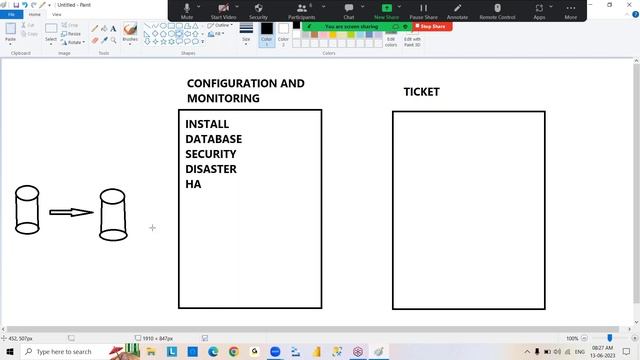Image resolution: width=640 pixels, height=360 pixels.
Task: Toggle Start Video in Zoom toolbar
Action: [223, 11]
